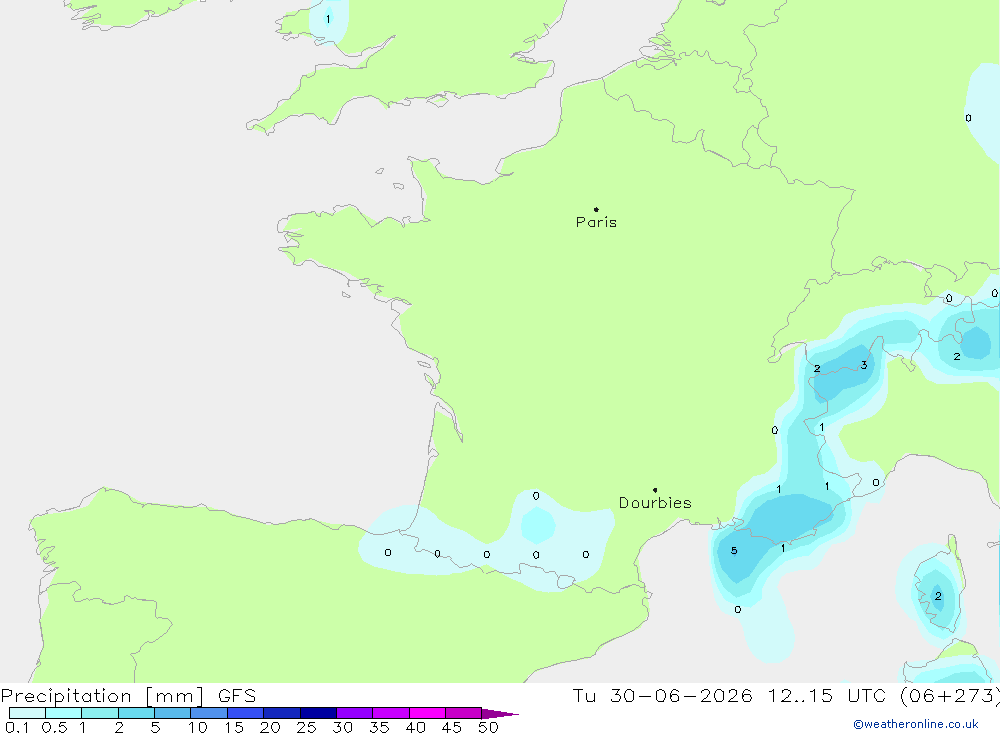Pick the 0.5–1 mm legend swatch

(x=64, y=713)
